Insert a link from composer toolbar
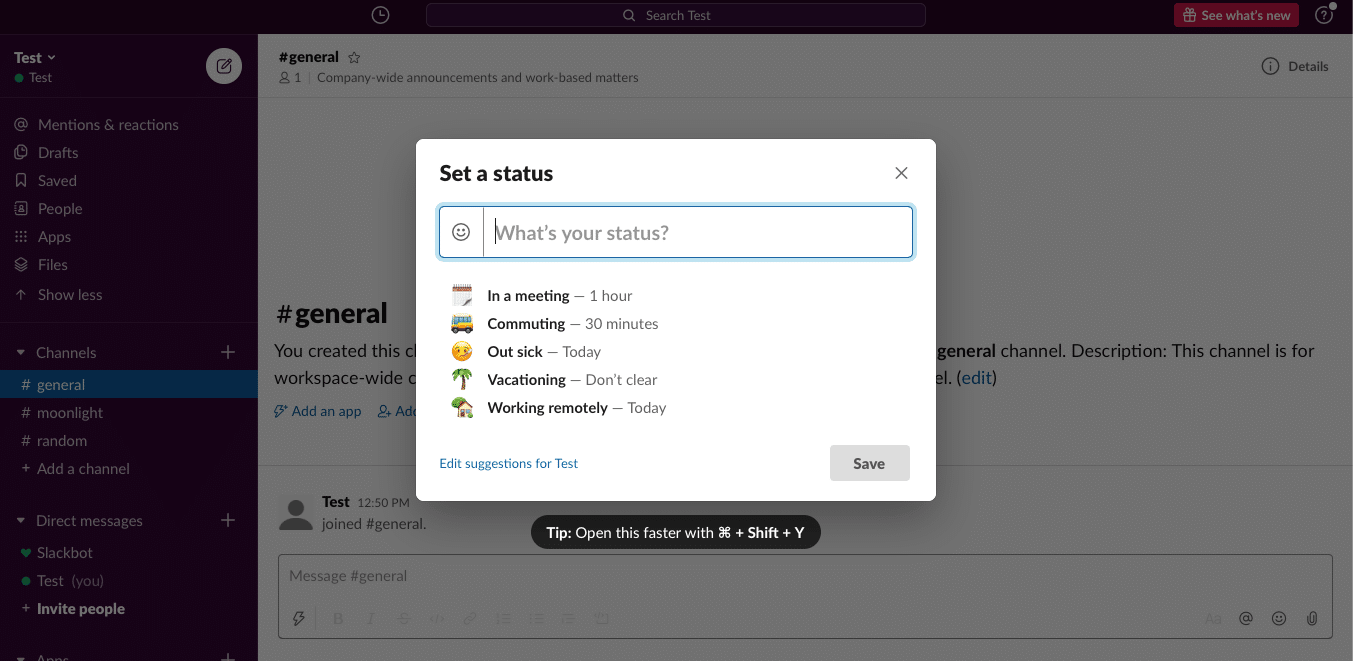Screen dimensions: 1353x661 470,619
